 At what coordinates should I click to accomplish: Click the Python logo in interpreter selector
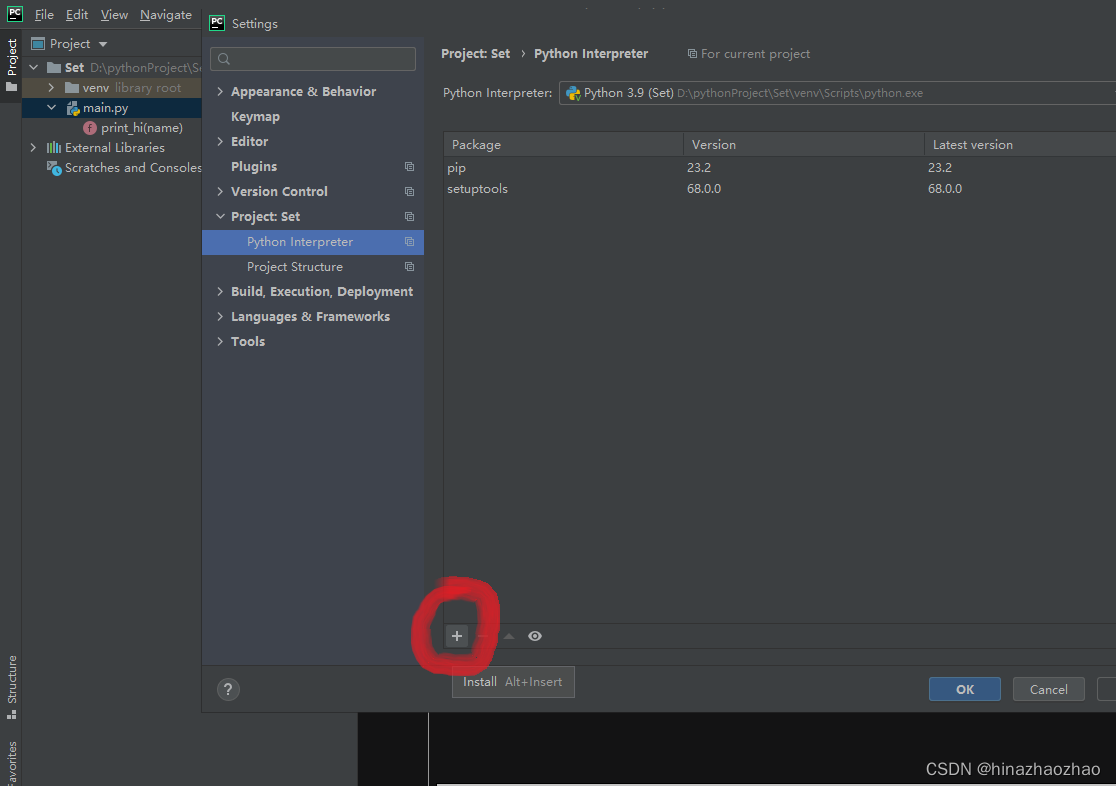click(x=573, y=93)
